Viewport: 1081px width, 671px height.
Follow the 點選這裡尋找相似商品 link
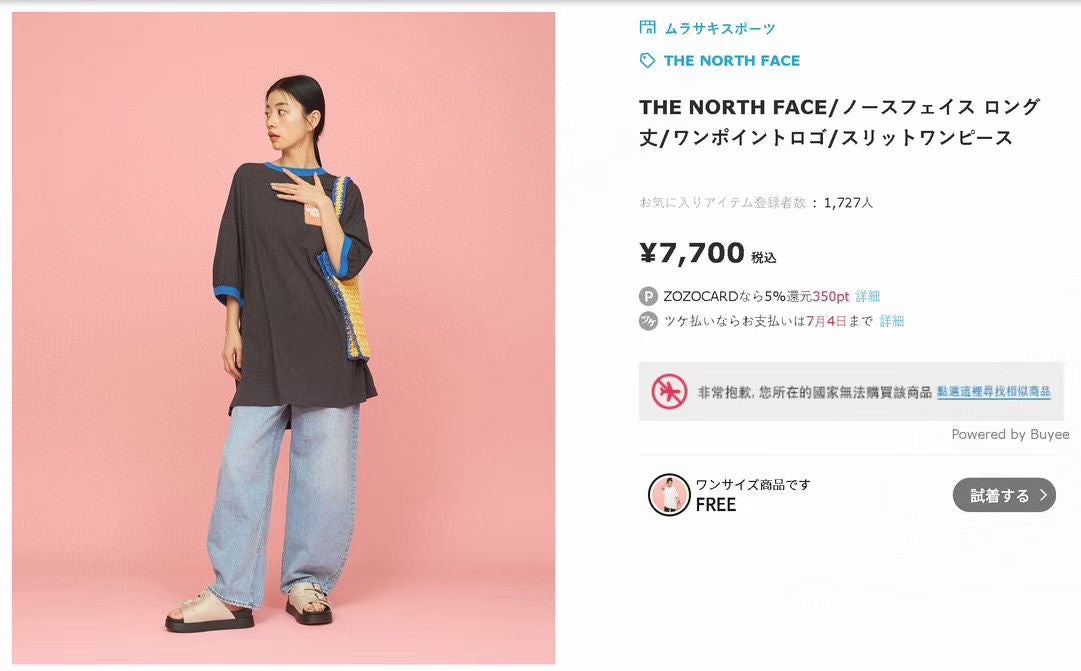click(x=993, y=392)
